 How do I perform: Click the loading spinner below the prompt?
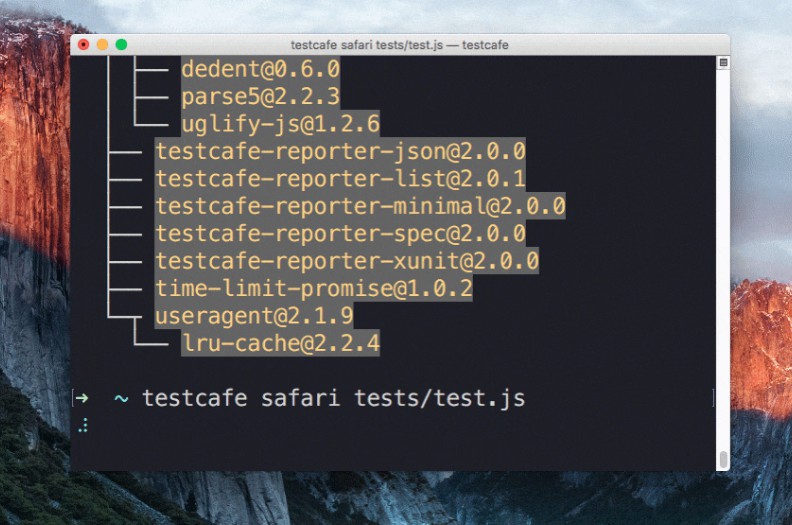click(82, 425)
